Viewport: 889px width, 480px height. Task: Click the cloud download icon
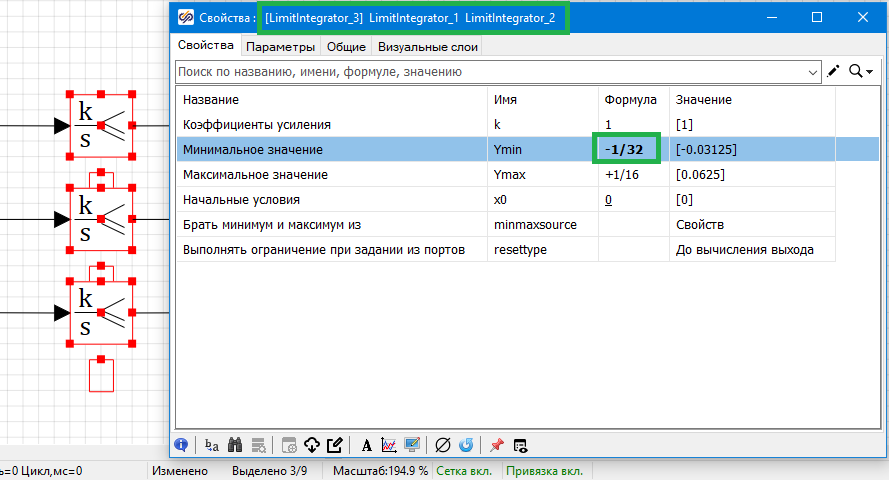click(312, 445)
